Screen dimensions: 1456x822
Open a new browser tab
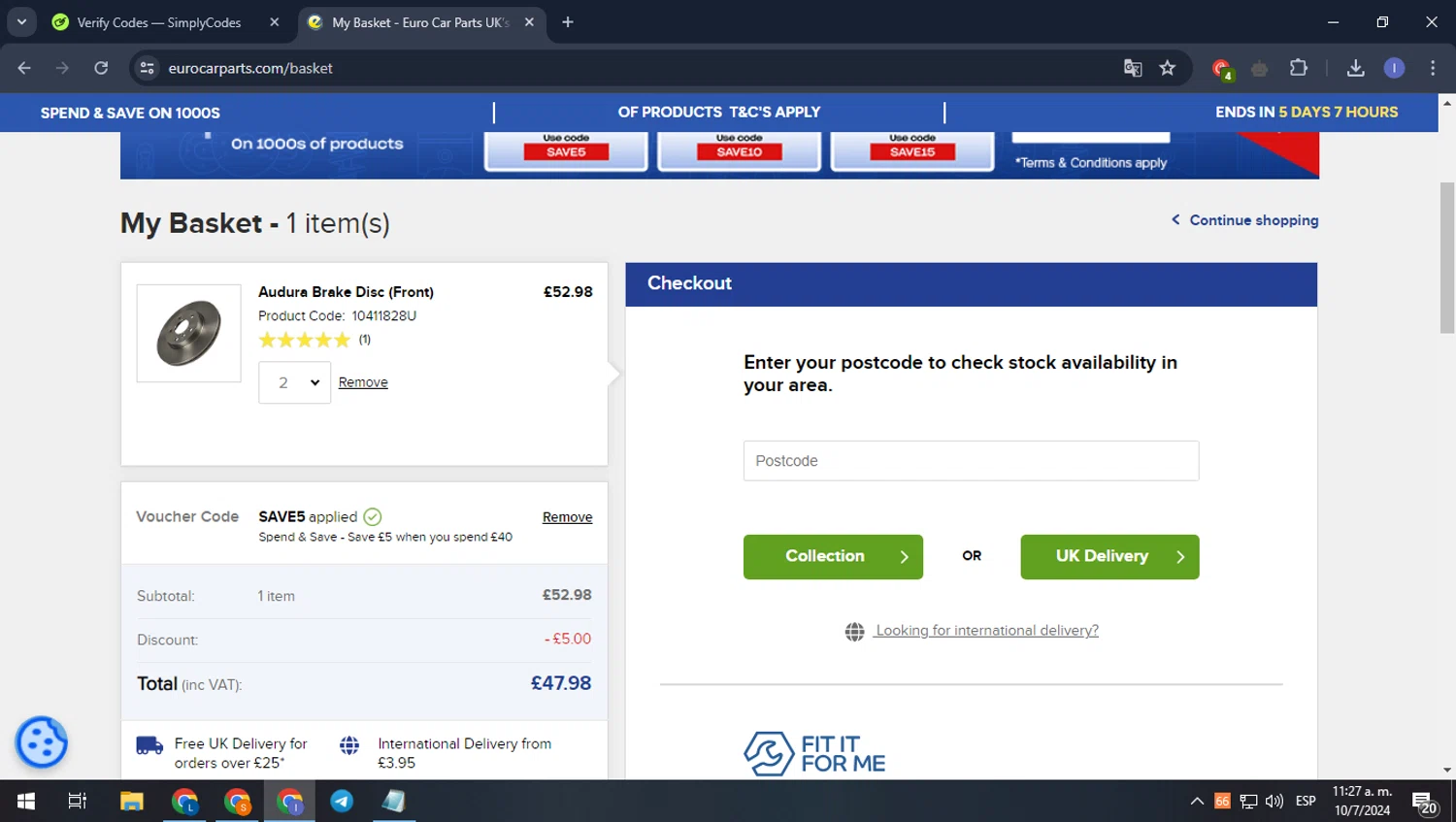point(568,22)
